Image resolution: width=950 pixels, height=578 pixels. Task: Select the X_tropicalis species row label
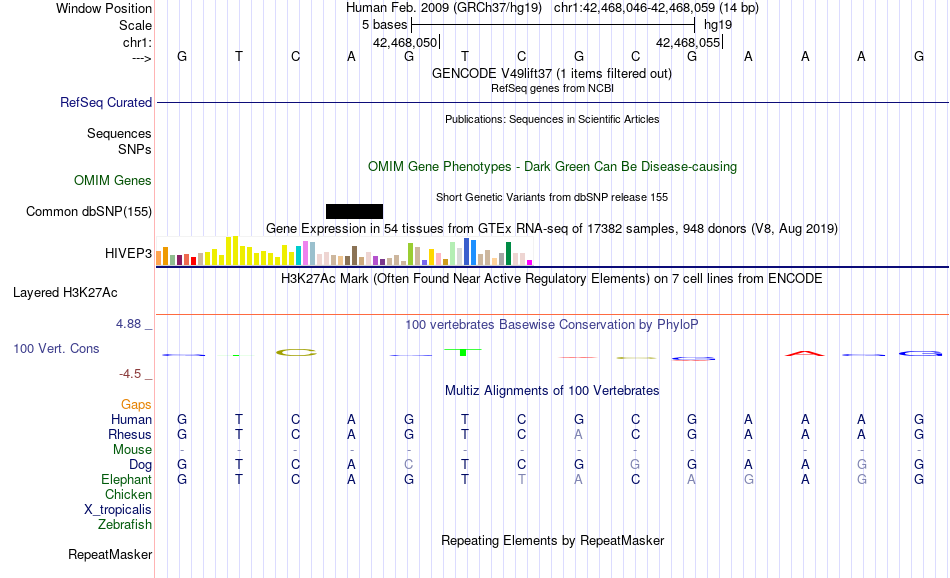click(x=118, y=510)
